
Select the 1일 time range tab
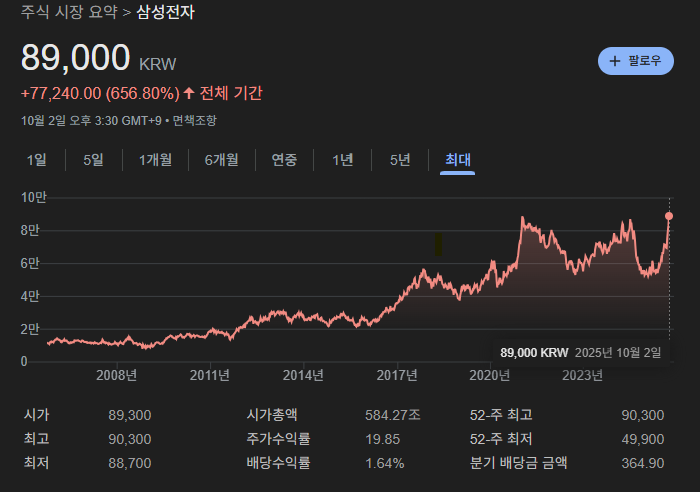(37, 160)
